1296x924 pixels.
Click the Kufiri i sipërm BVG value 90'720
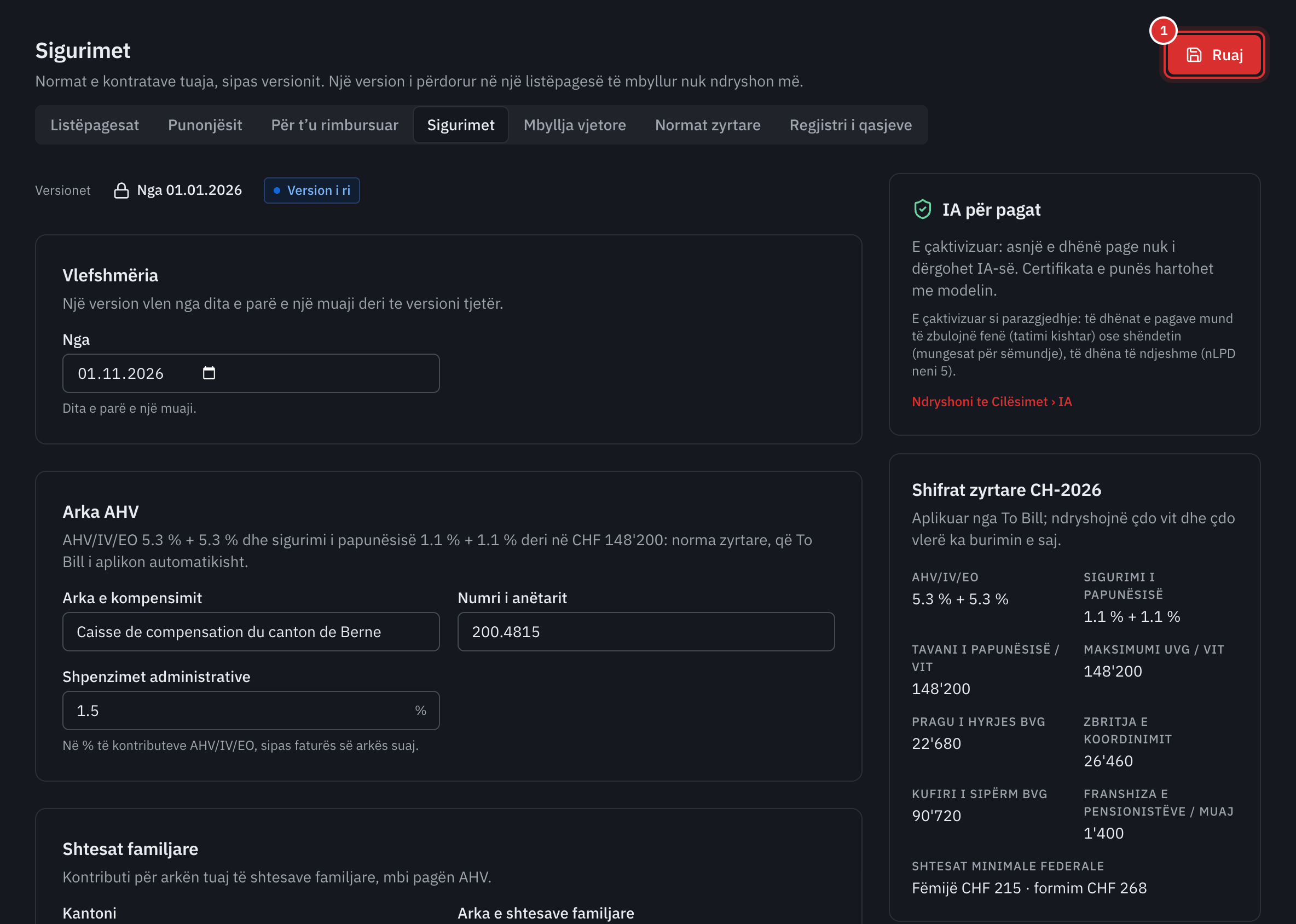click(936, 815)
